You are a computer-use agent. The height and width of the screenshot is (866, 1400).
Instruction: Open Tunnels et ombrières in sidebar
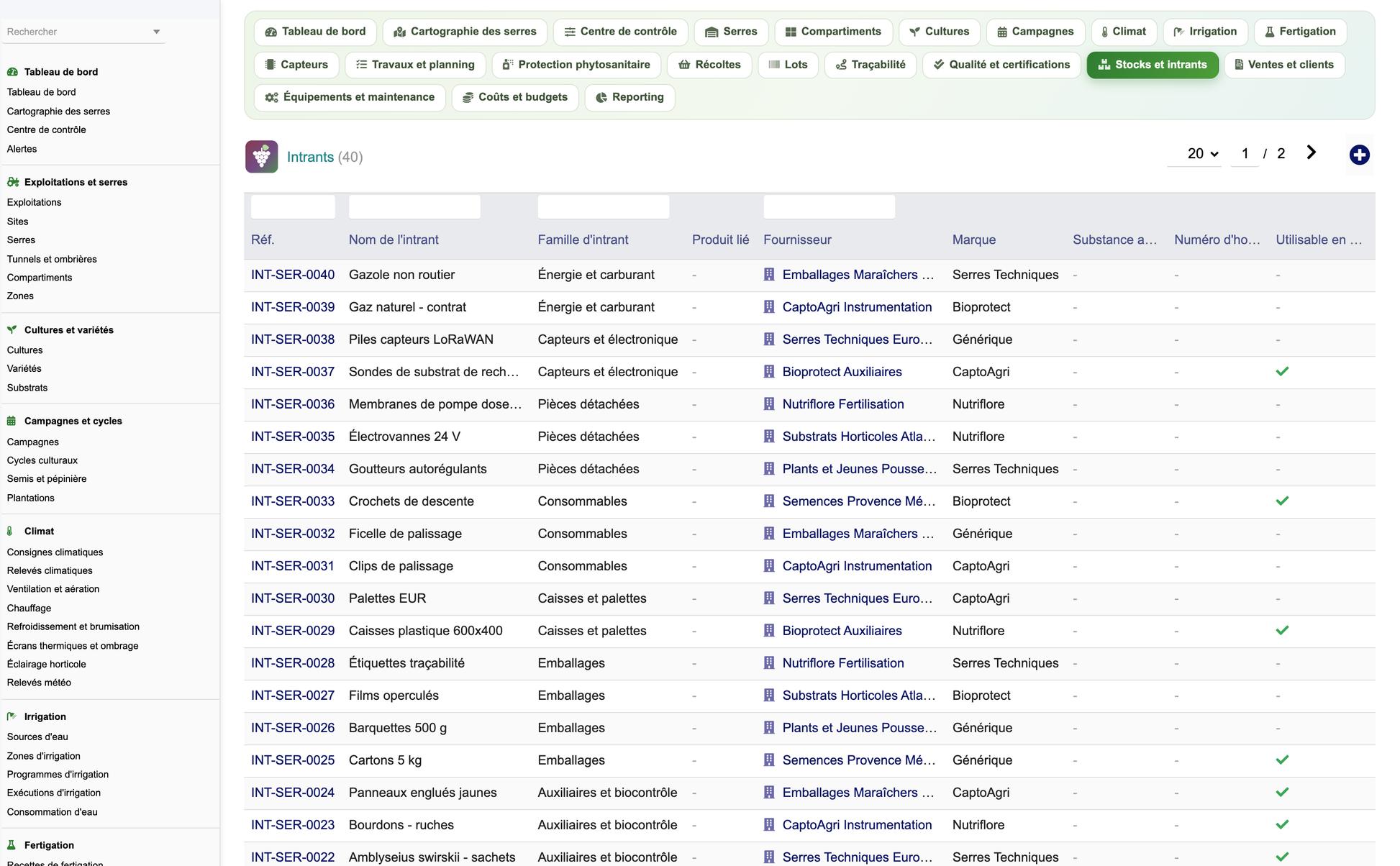[52, 259]
